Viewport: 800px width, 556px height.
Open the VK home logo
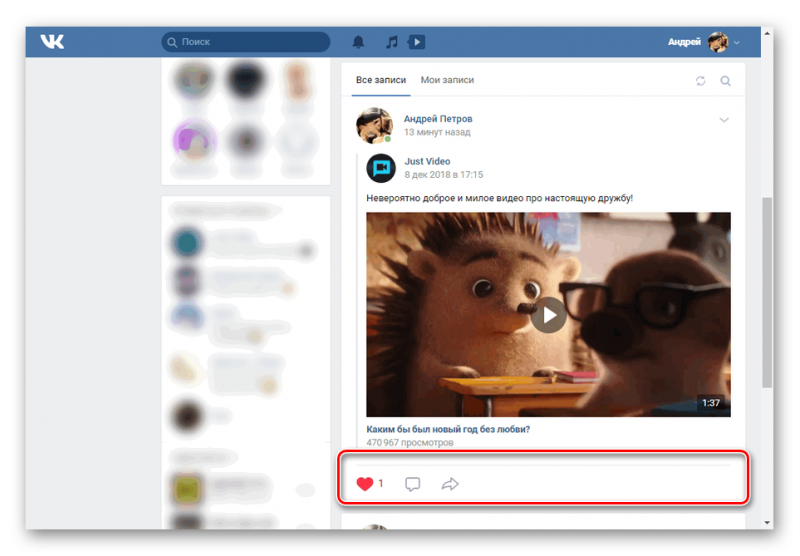(53, 41)
